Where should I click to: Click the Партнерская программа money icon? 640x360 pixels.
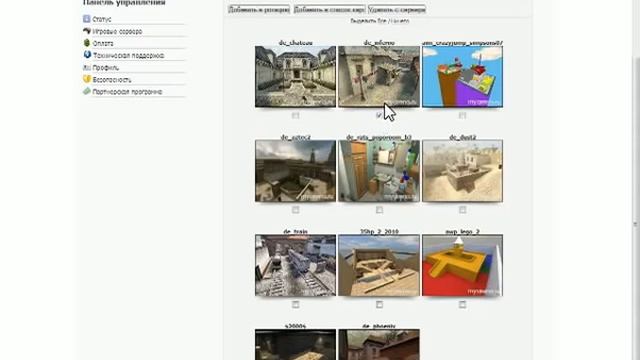[87, 91]
